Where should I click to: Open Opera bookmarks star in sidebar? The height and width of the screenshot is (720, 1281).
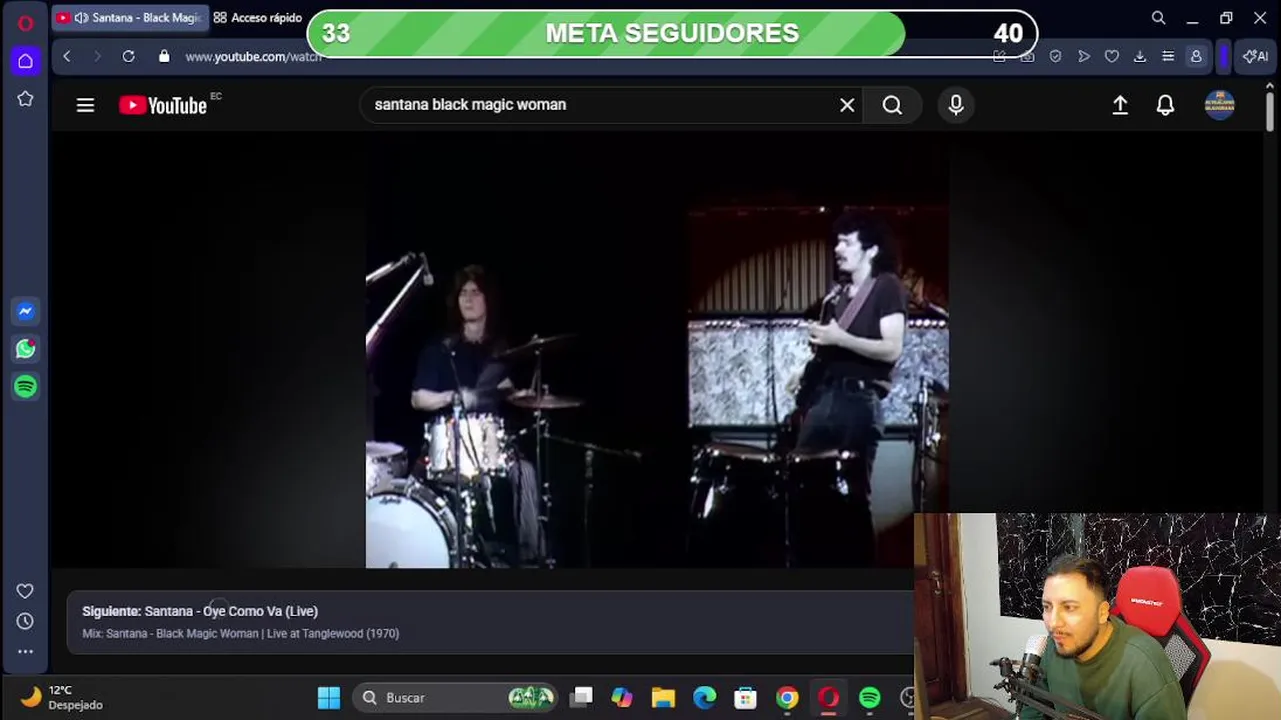pyautogui.click(x=25, y=99)
